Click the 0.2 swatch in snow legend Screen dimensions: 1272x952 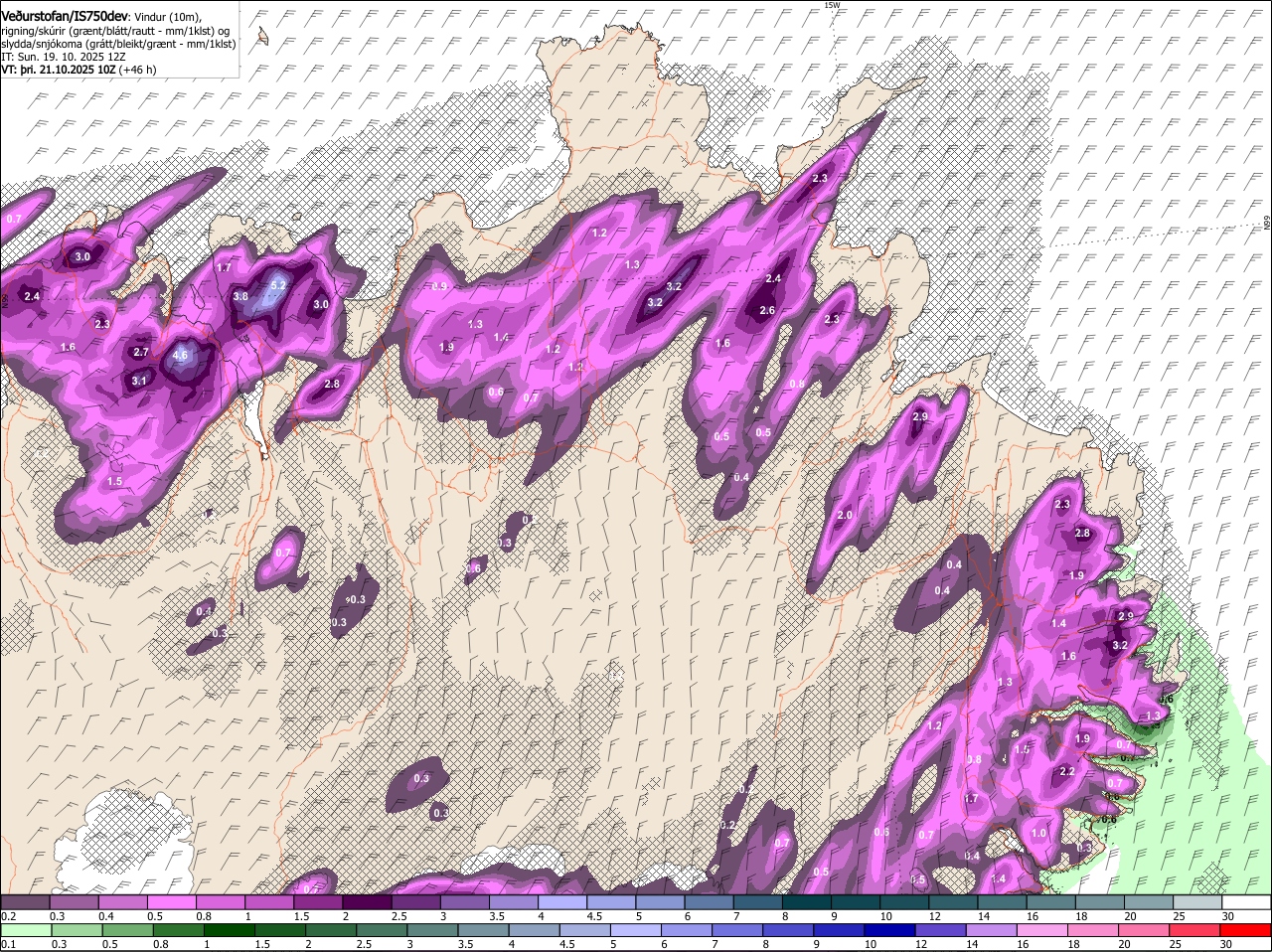(x=25, y=901)
